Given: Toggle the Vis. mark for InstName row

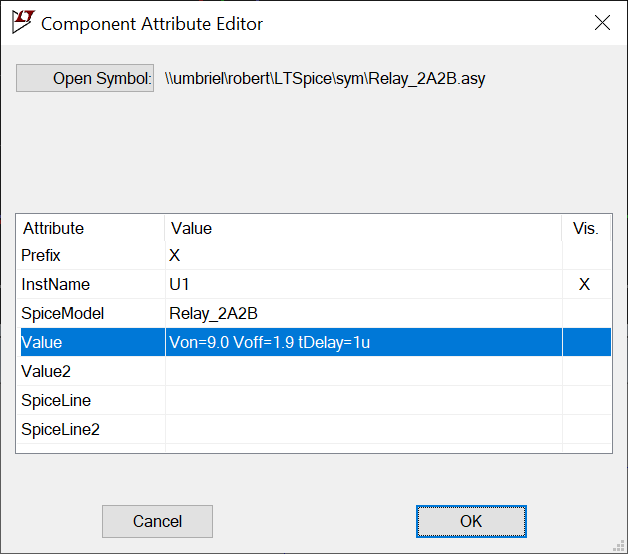Looking at the screenshot, I should (x=585, y=285).
